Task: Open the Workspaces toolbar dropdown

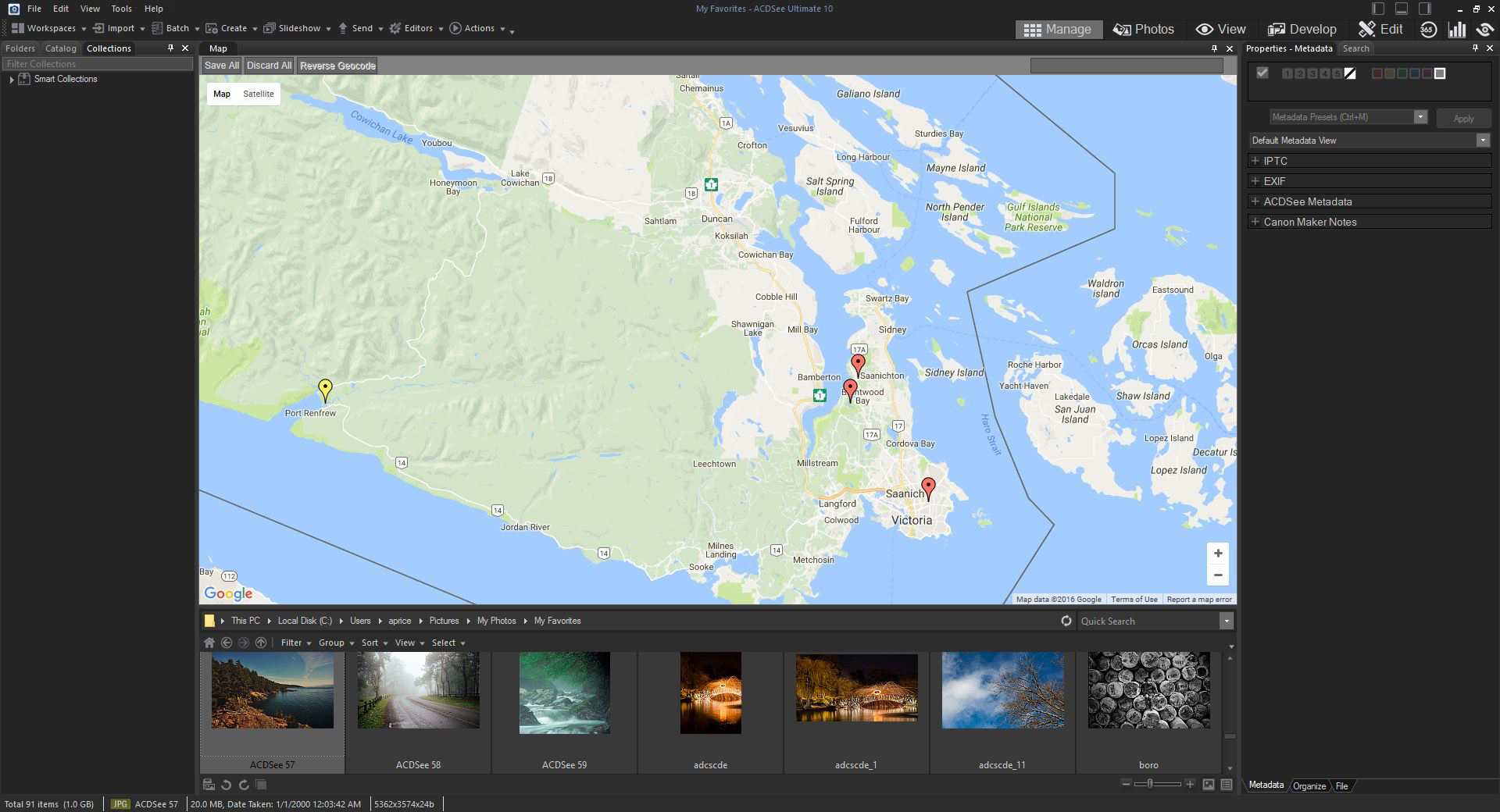Action: point(48,28)
